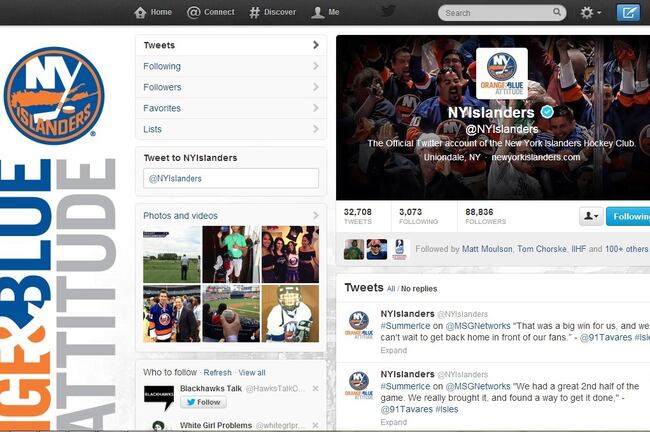The height and width of the screenshot is (432, 650).
Task: Select the Tweets sidebar item
Action: click(231, 45)
